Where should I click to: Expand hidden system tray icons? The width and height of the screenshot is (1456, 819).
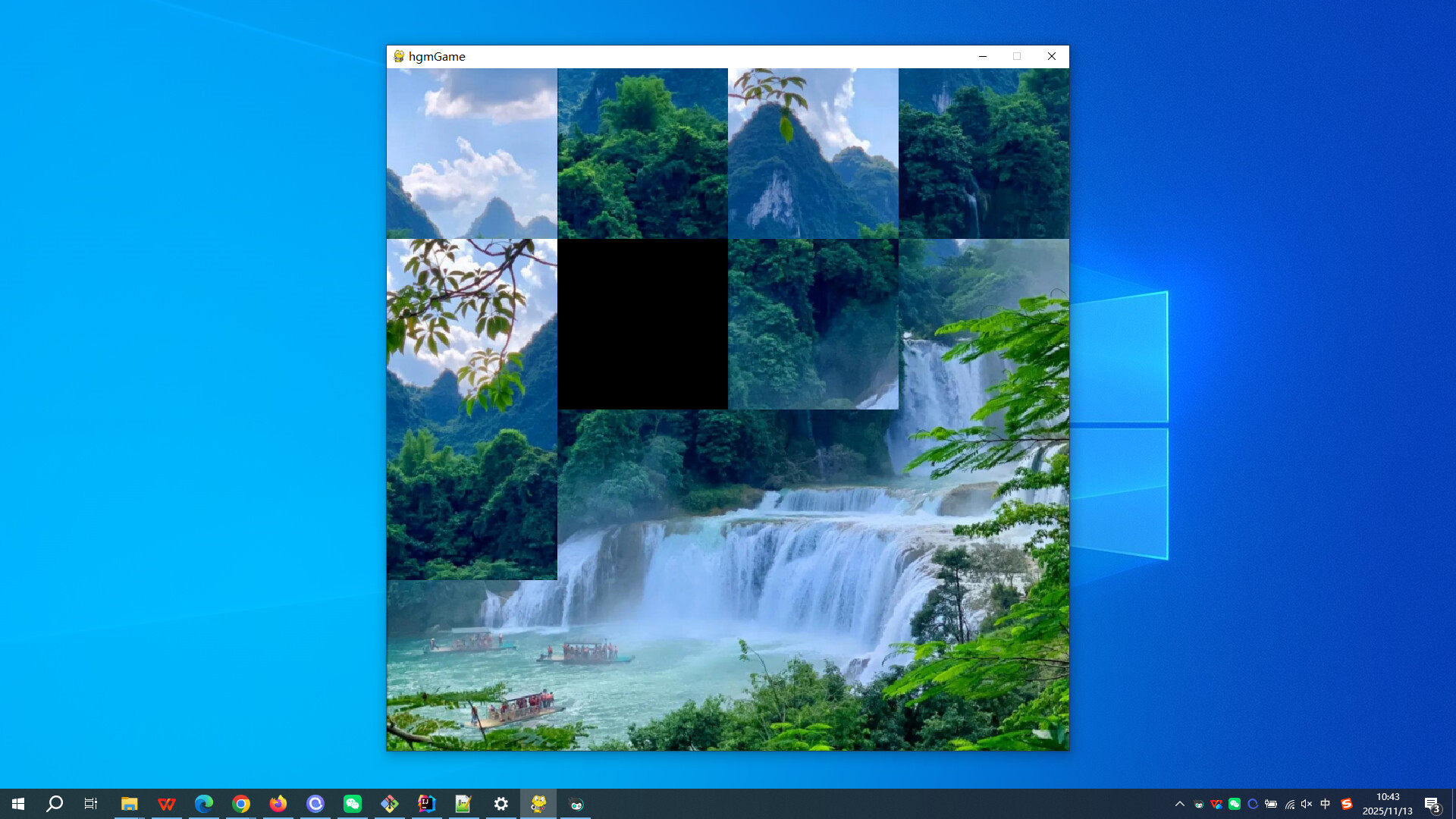(1180, 804)
